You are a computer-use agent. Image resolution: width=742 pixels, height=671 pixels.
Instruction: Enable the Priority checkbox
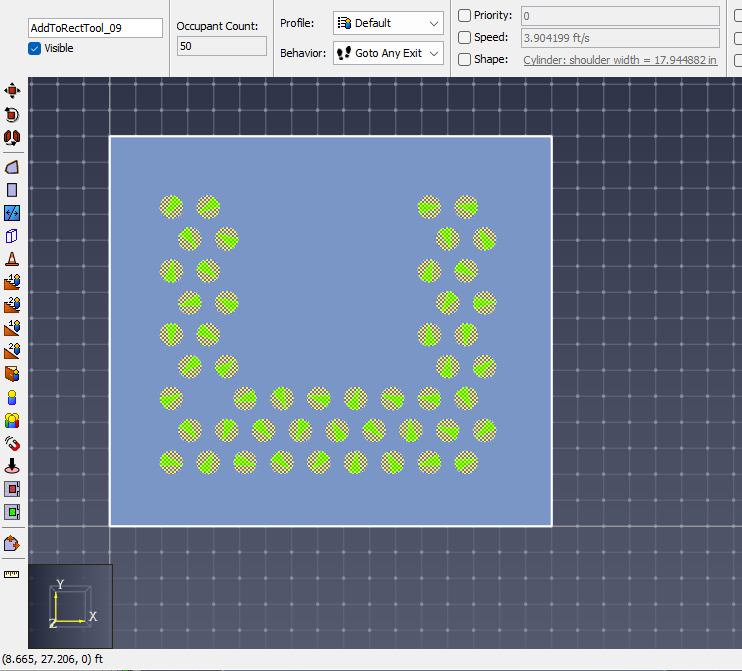[464, 16]
